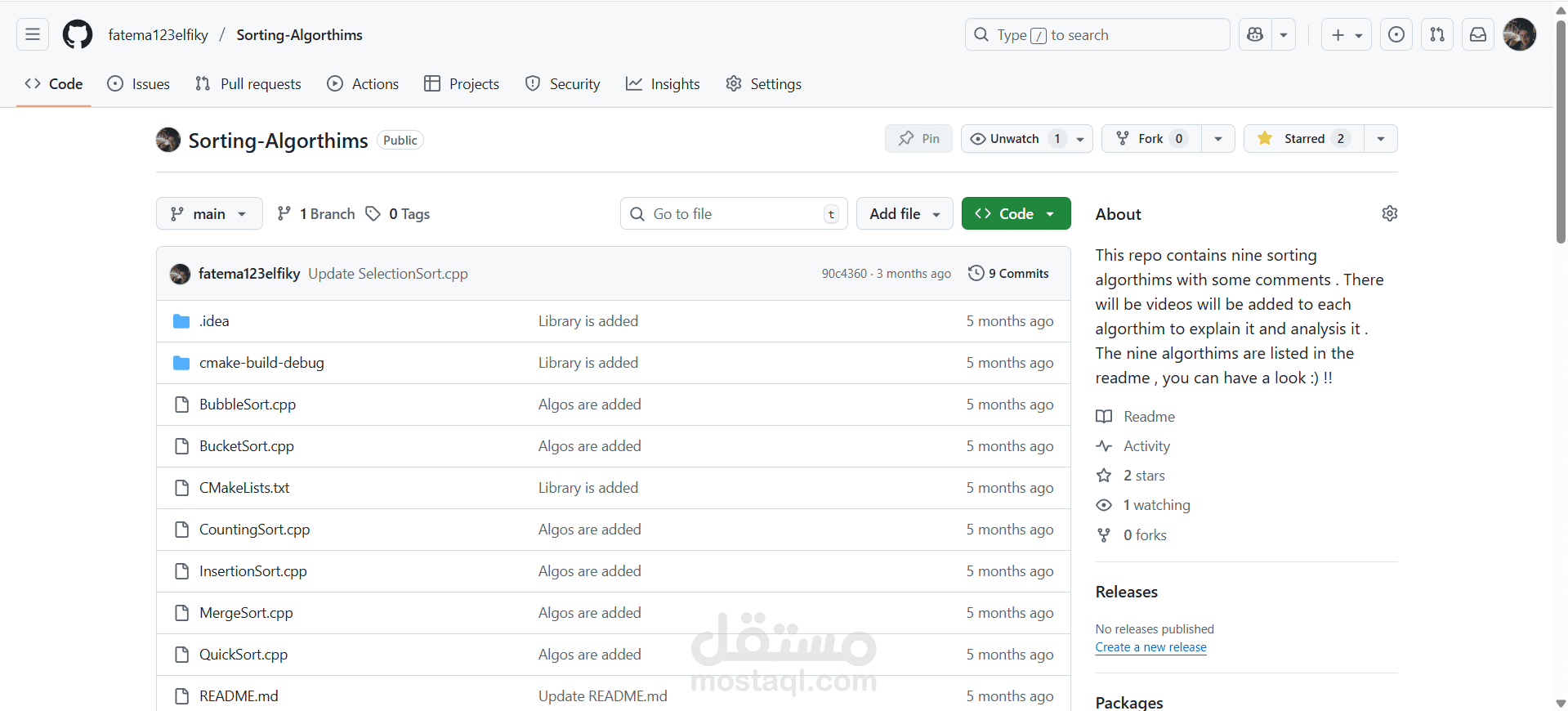Open commit 90c4360 link
Viewport: 1568px width, 711px height.
click(844, 274)
